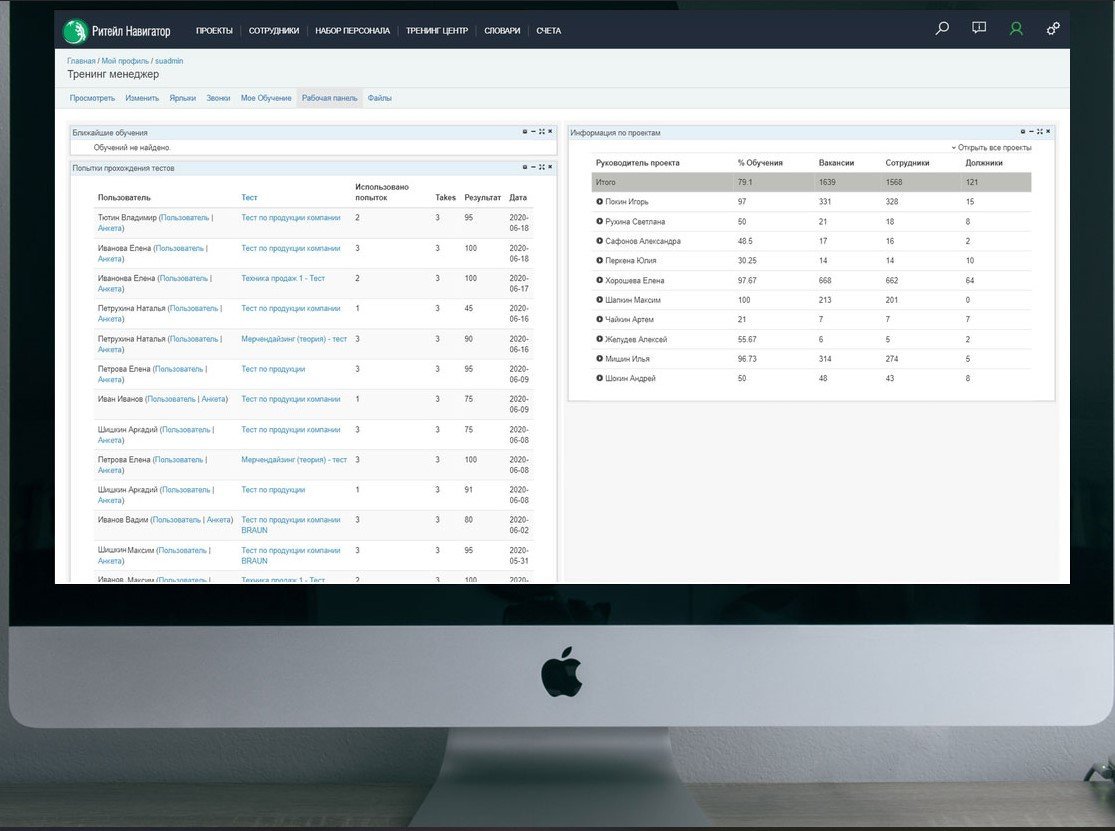Open Анкета link for Иванов Вадим

[x=219, y=520]
